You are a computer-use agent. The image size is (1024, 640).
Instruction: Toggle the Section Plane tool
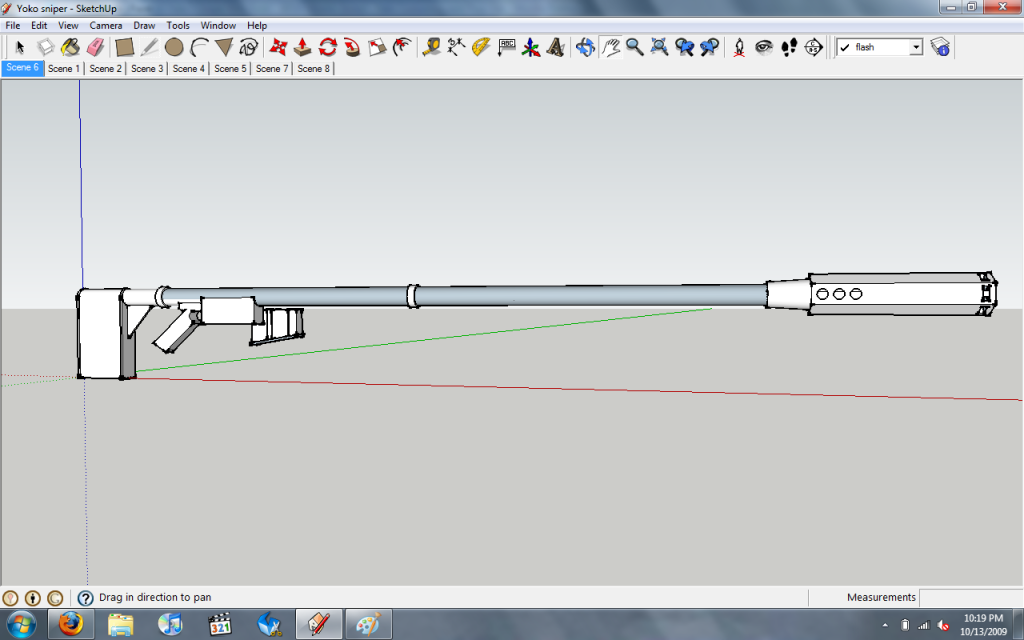coord(814,47)
